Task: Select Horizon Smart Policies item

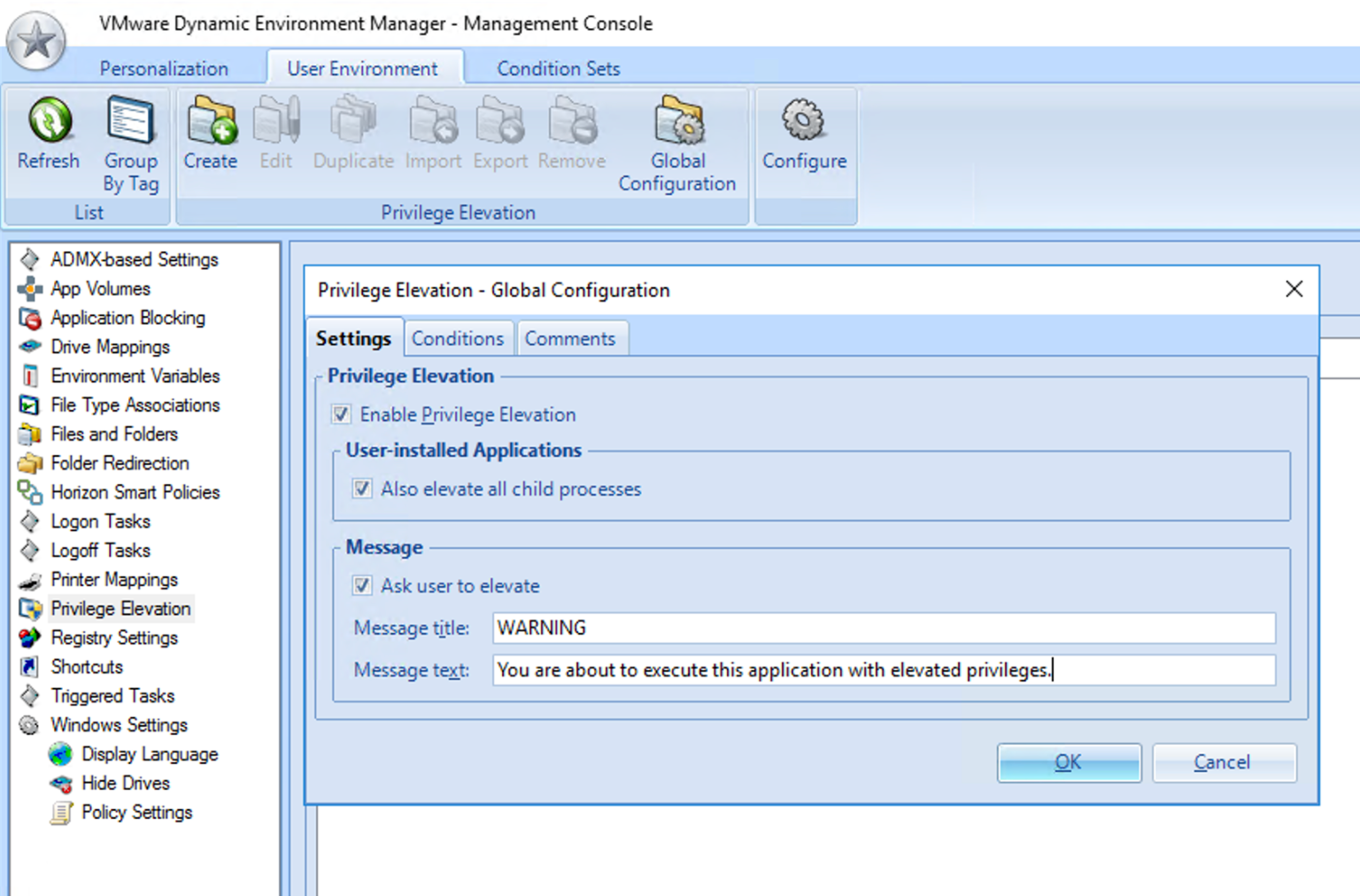Action: tap(135, 492)
